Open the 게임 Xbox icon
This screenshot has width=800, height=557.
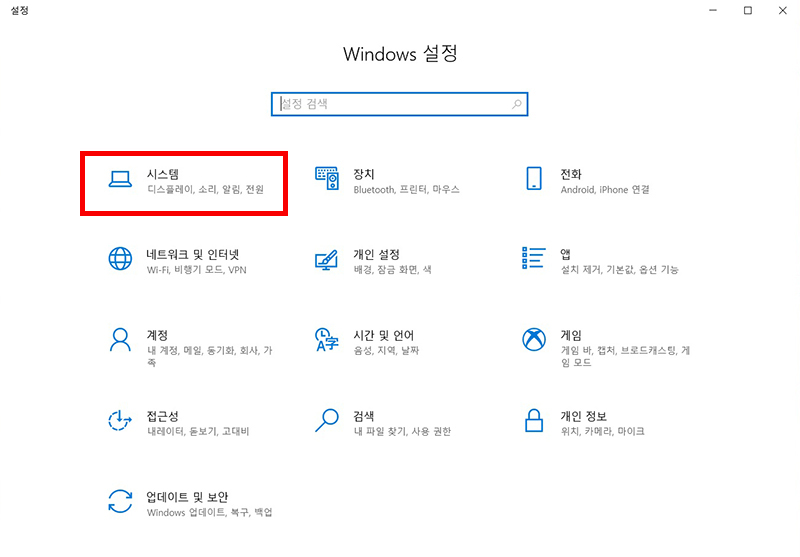[534, 339]
